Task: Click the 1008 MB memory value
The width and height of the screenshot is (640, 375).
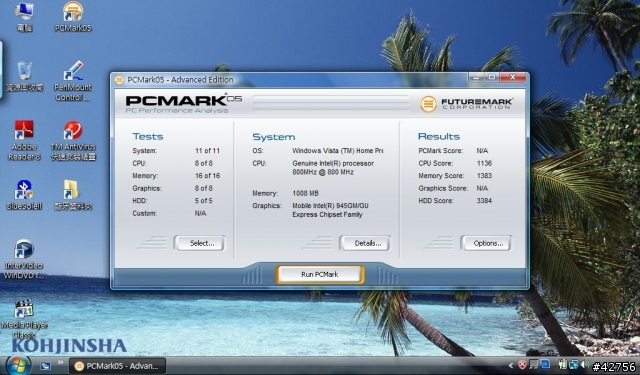Action: click(305, 193)
